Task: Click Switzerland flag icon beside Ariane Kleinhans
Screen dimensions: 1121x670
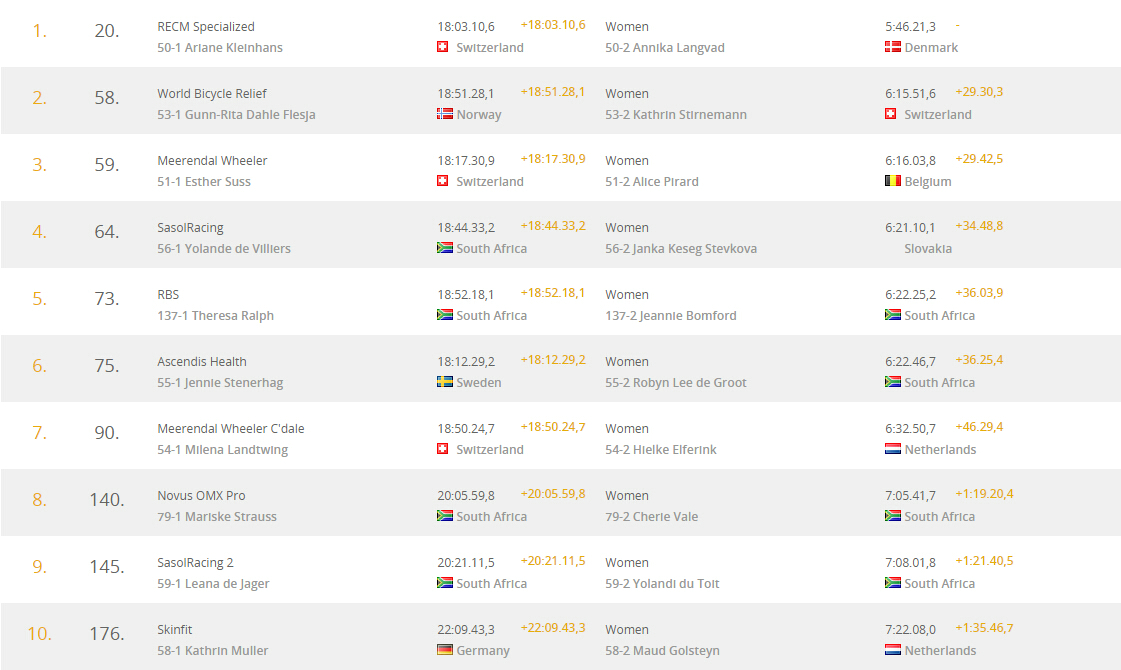Action: [x=443, y=46]
